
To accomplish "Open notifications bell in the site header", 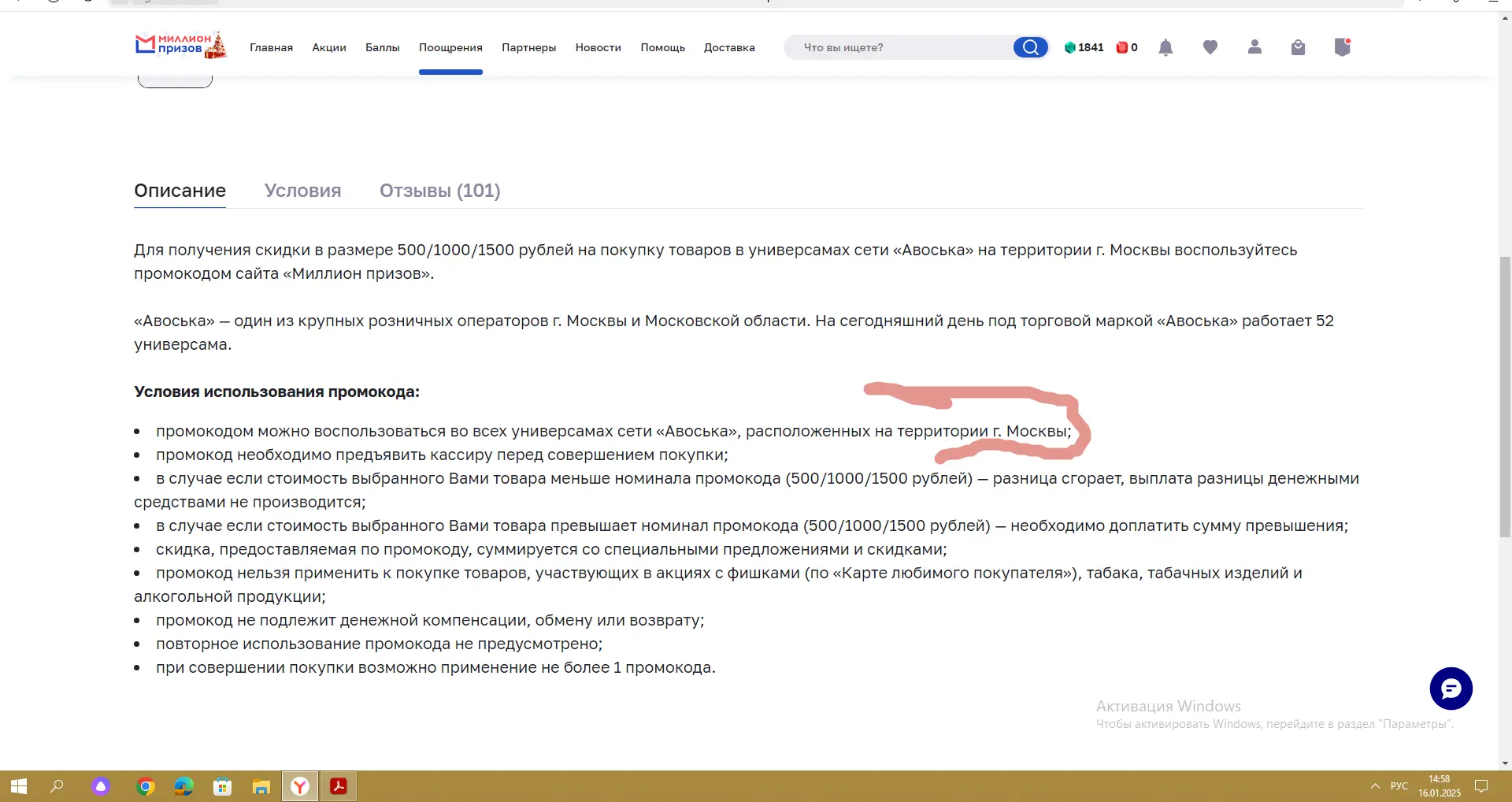I will click(x=1166, y=47).
